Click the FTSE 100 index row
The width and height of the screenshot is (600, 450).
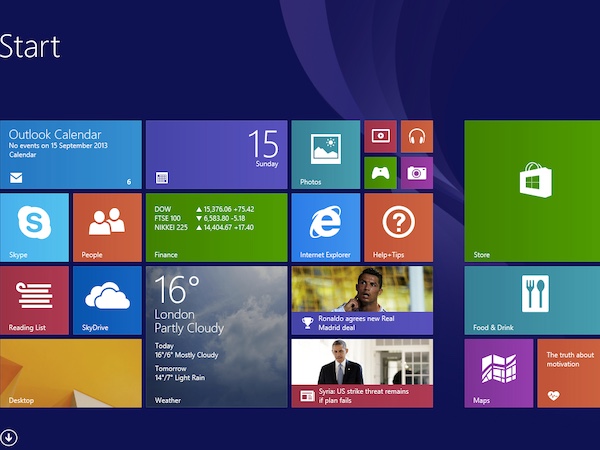pos(200,218)
